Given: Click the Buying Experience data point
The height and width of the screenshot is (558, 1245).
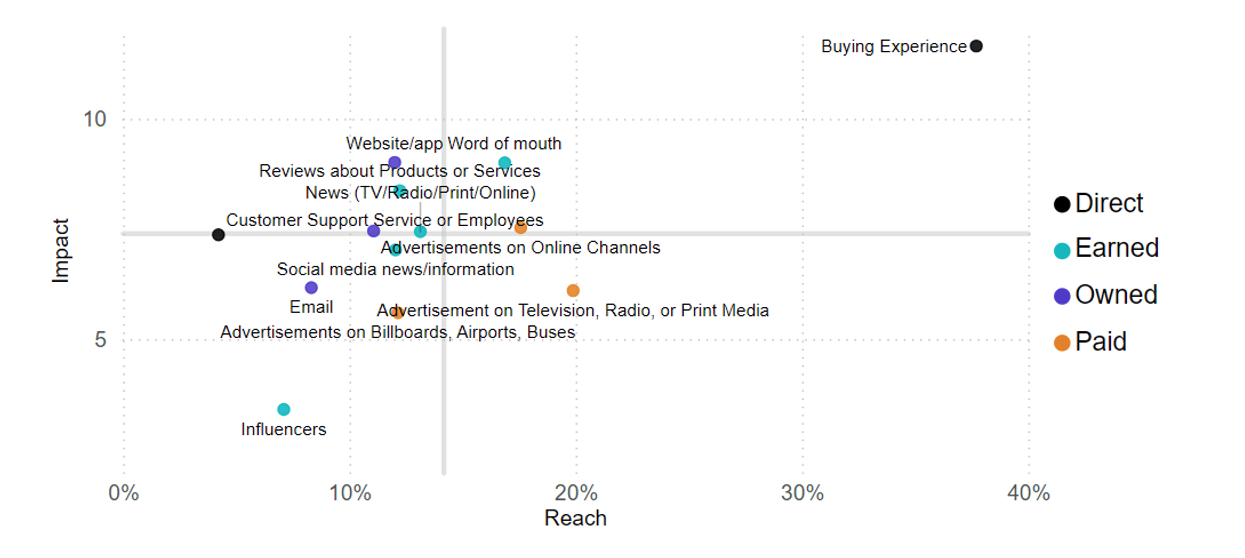Looking at the screenshot, I should click(976, 46).
